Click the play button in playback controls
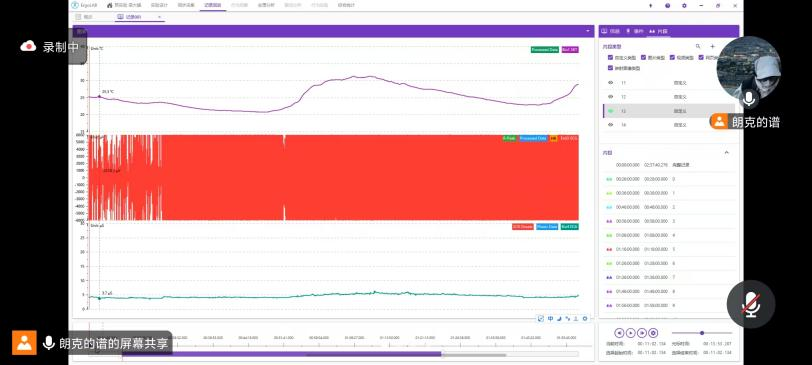812x365 pixels. (630, 333)
